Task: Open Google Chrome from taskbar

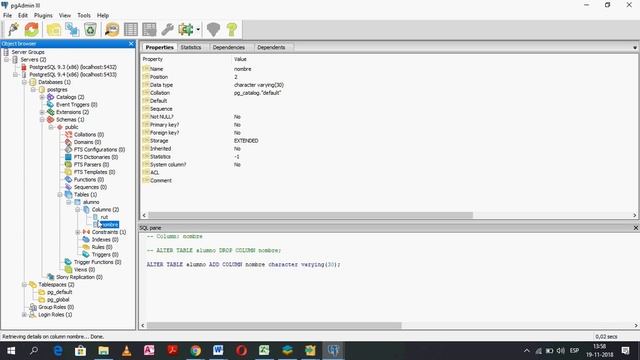Action: [x=196, y=351]
